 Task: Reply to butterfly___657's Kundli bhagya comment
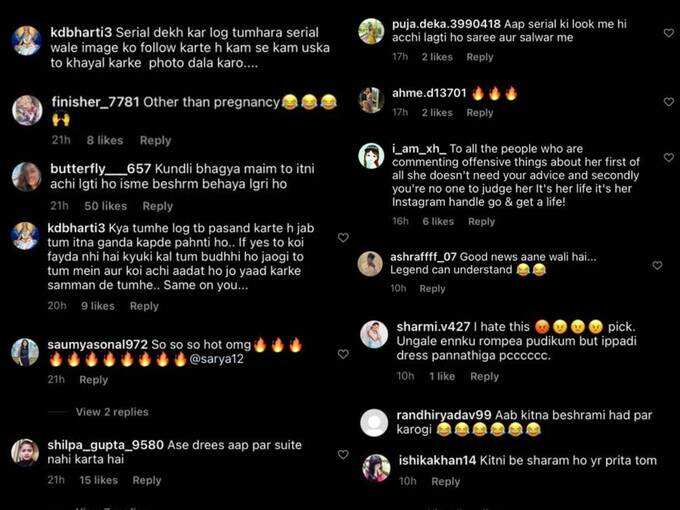click(157, 206)
